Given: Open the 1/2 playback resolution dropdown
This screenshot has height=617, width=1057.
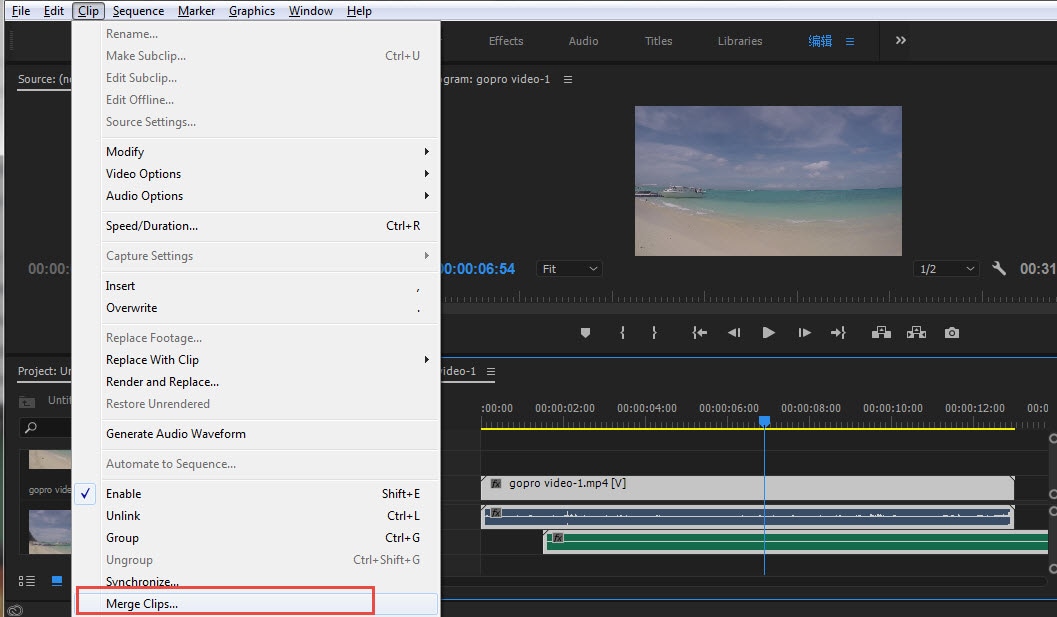Looking at the screenshot, I should tap(945, 269).
